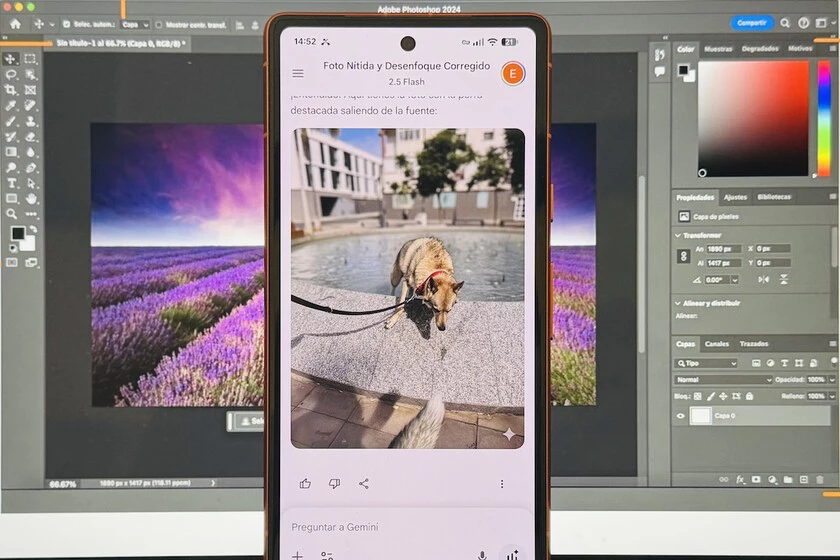Viewport: 840px width, 560px height.
Task: Select the Zoom magnifier tool
Action: 11,214
